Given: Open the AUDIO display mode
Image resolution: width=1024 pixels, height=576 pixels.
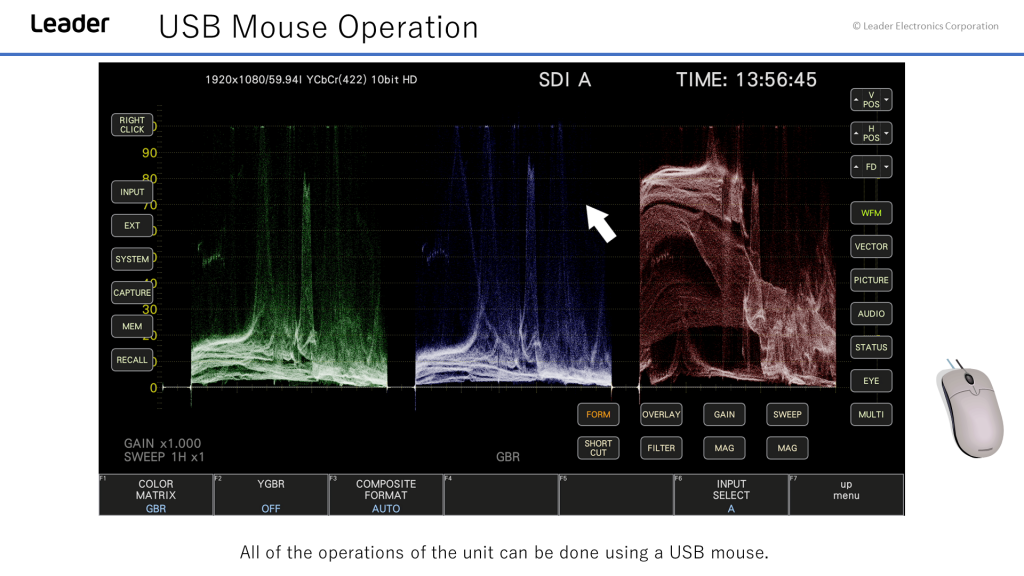Looking at the screenshot, I should 871,314.
